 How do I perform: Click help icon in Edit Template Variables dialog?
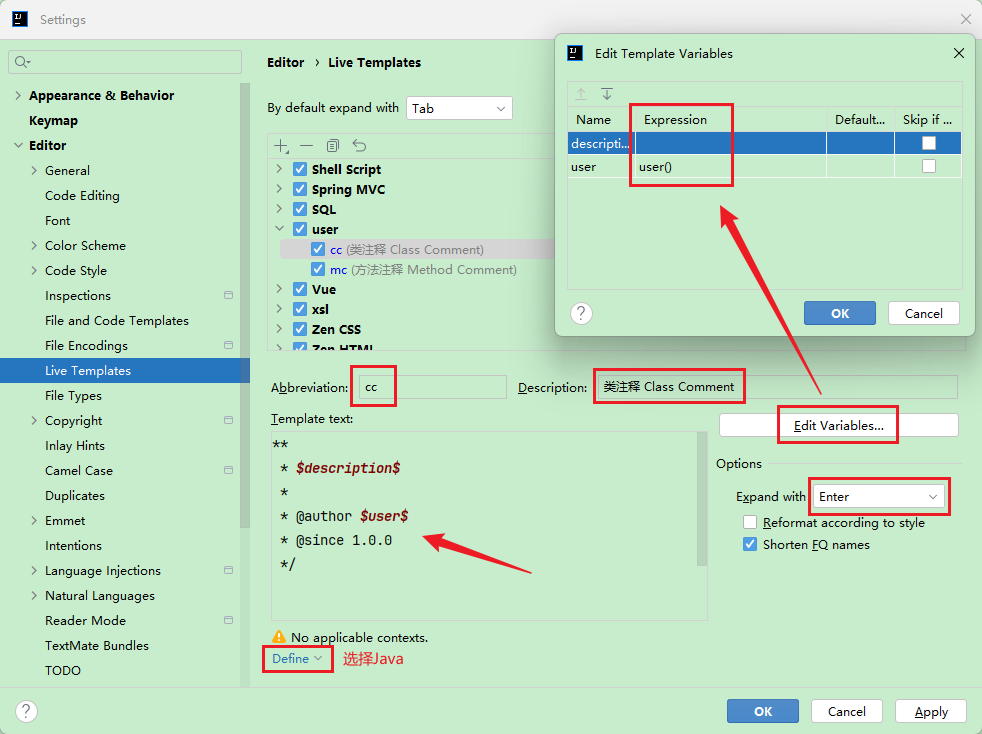[581, 313]
